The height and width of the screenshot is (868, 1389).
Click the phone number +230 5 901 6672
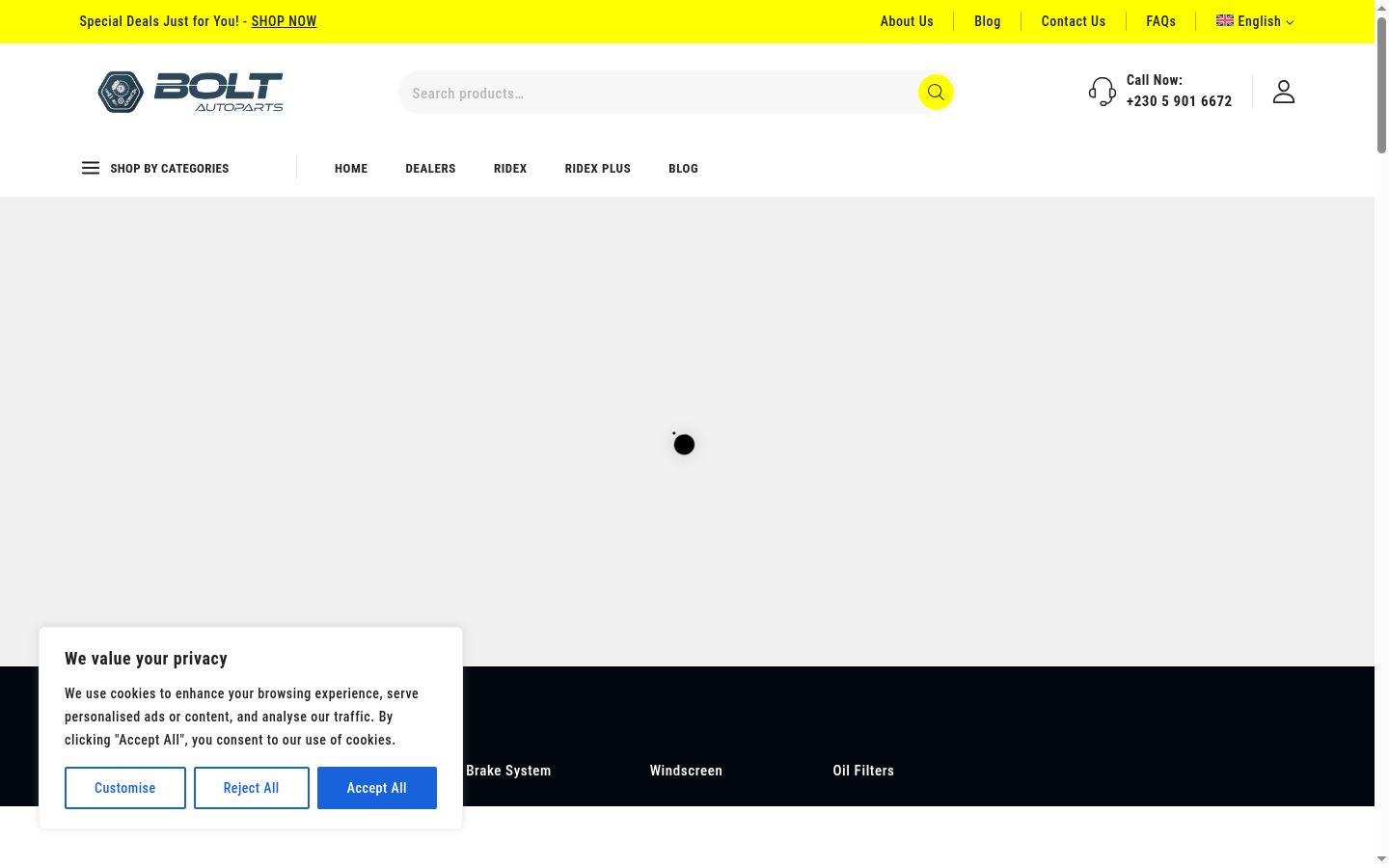[x=1179, y=101]
